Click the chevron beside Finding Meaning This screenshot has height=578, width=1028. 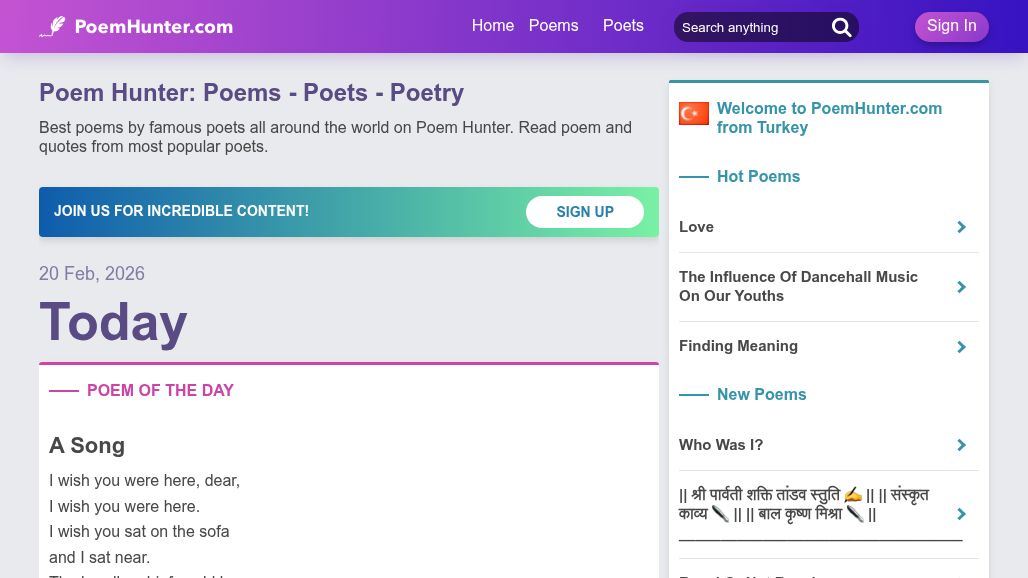[961, 347]
